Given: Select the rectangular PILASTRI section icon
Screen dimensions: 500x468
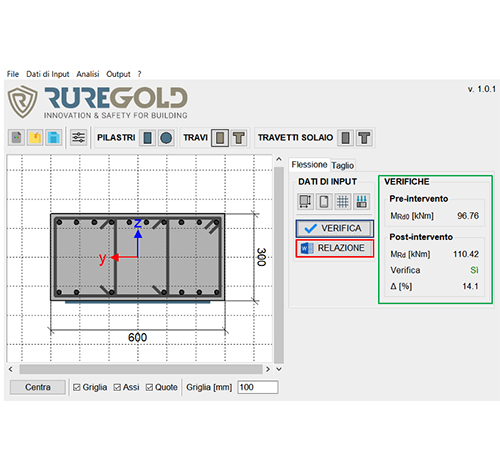Looking at the screenshot, I should [x=147, y=137].
